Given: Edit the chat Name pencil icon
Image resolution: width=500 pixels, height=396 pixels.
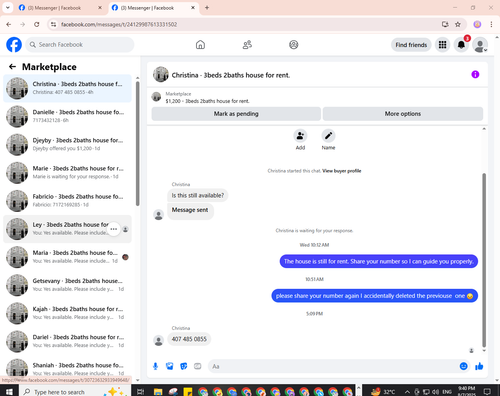Looking at the screenshot, I should click(328, 136).
